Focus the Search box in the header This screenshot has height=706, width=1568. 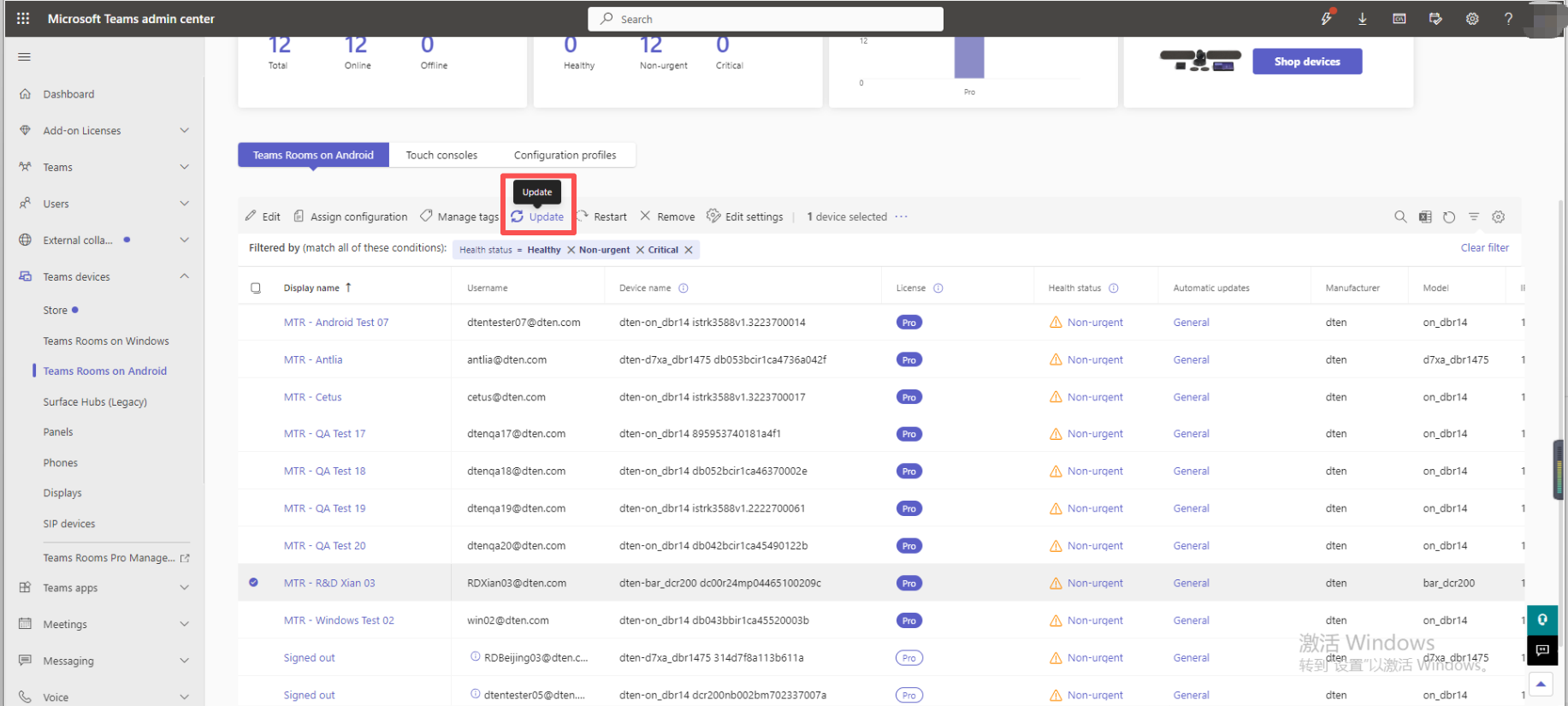pyautogui.click(x=766, y=19)
